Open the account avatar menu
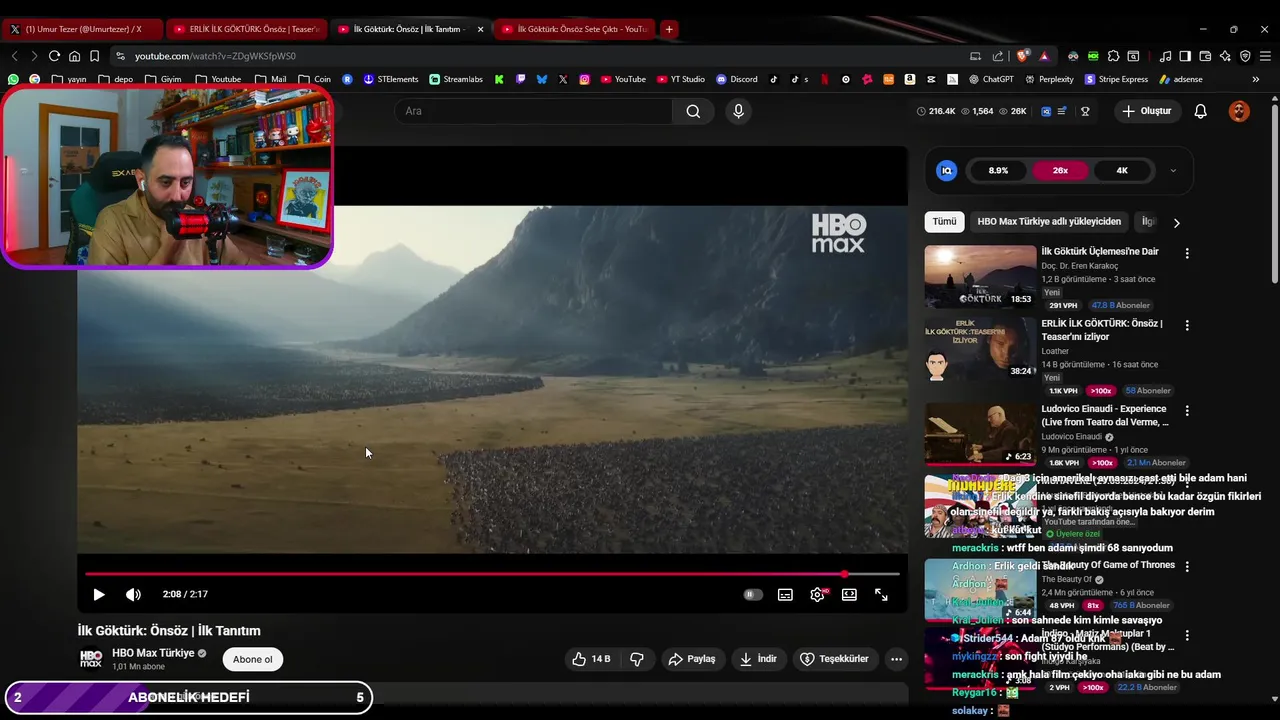 point(1239,111)
